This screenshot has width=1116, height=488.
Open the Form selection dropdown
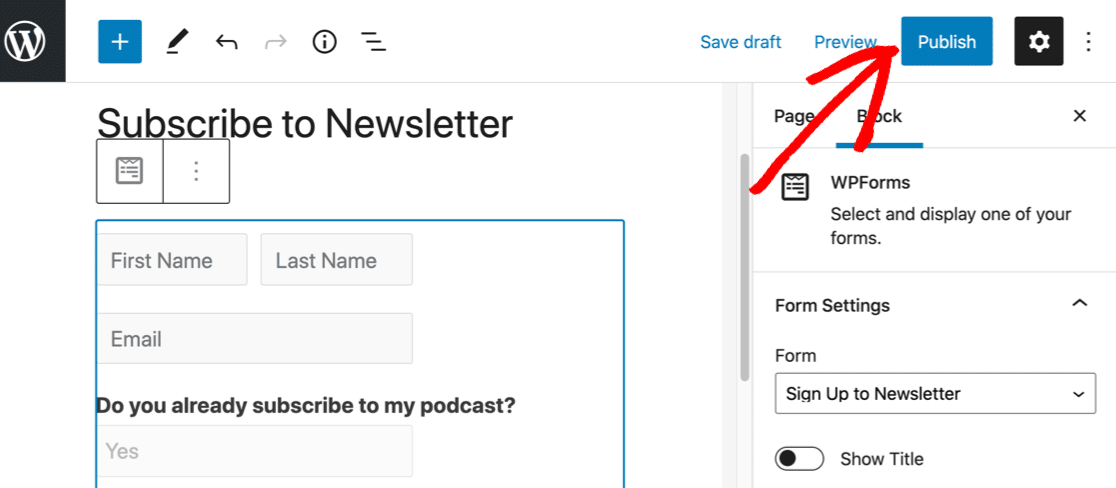click(934, 394)
